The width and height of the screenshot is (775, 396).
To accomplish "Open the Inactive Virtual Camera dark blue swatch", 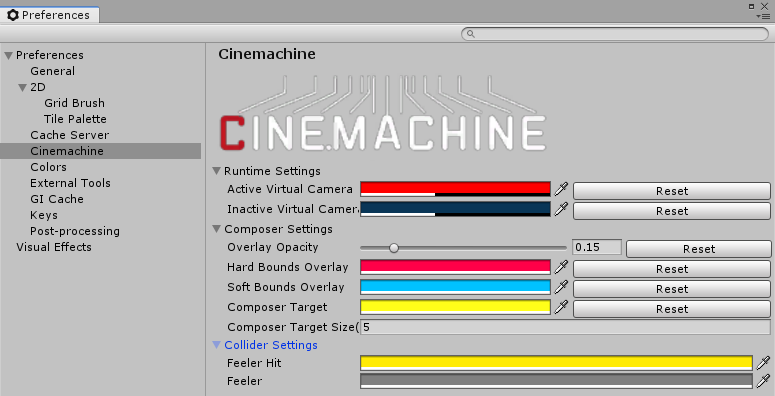I will pyautogui.click(x=455, y=209).
